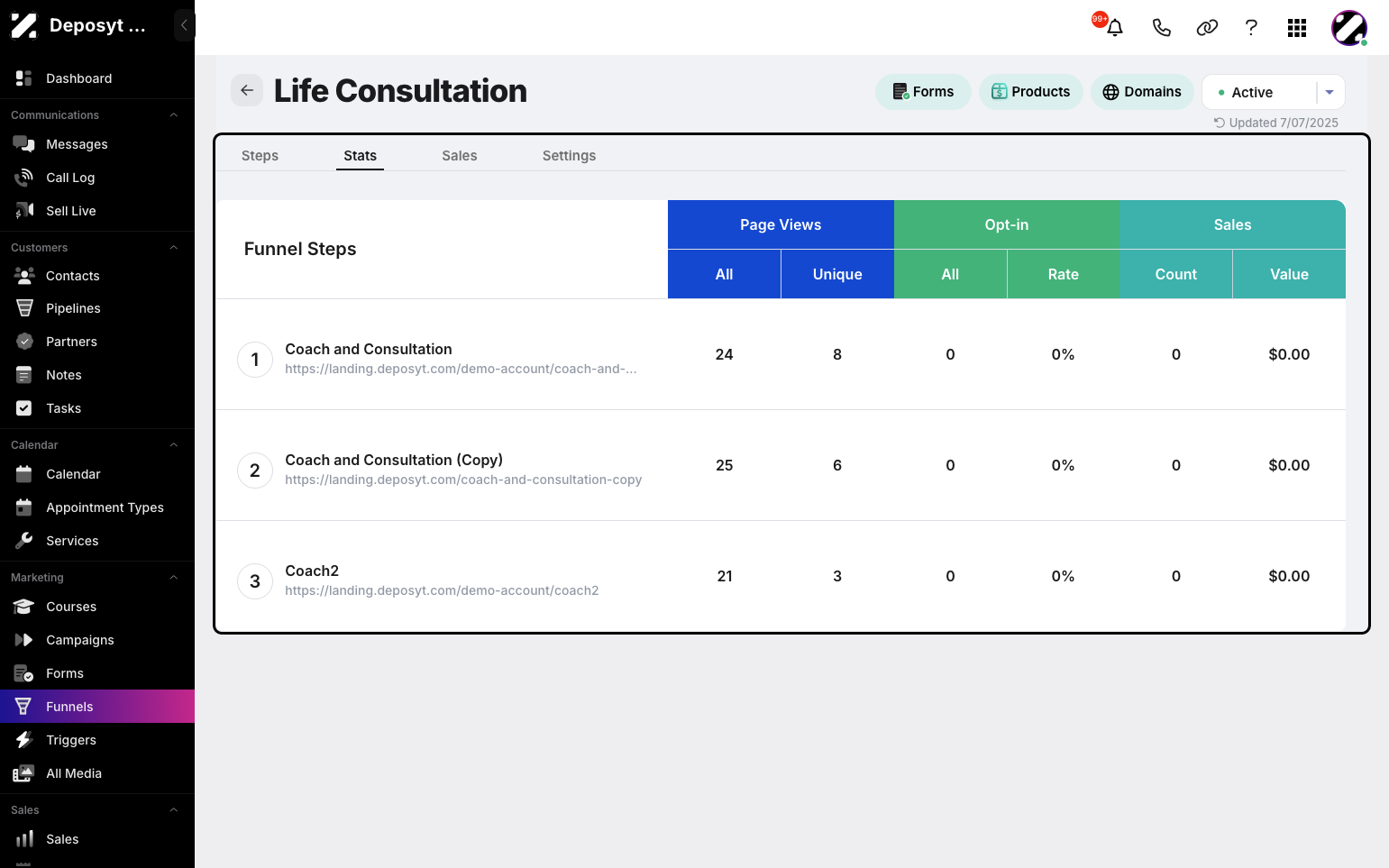Click the Domains button

[1142, 92]
